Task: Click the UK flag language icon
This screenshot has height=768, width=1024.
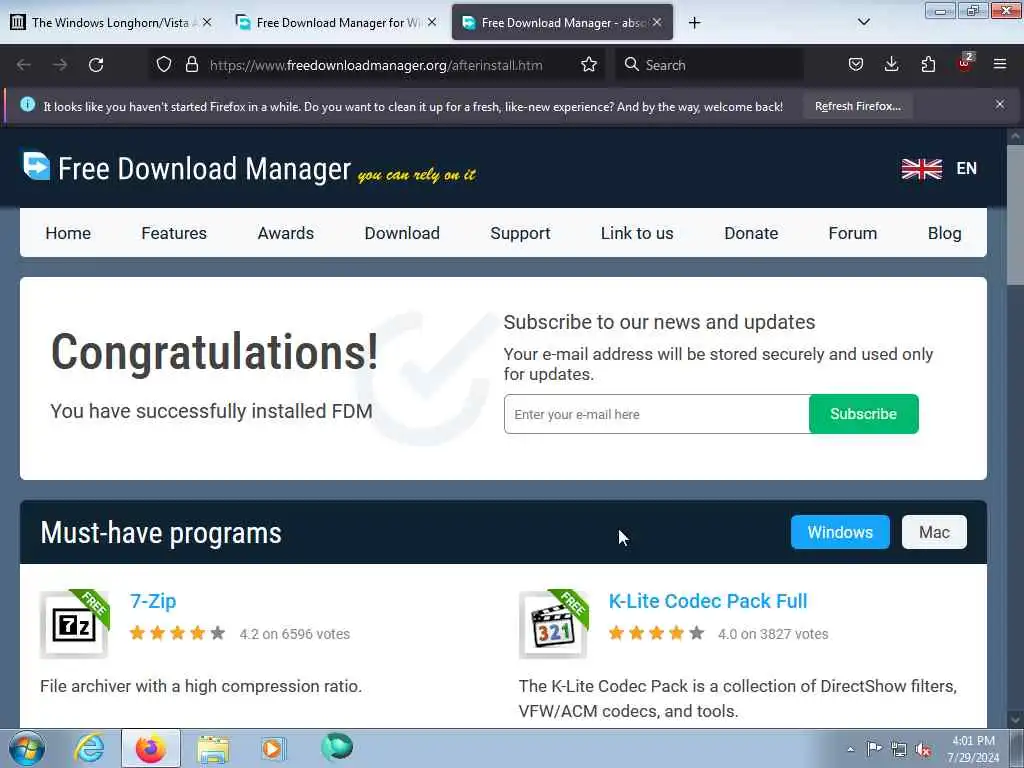Action: [921, 168]
